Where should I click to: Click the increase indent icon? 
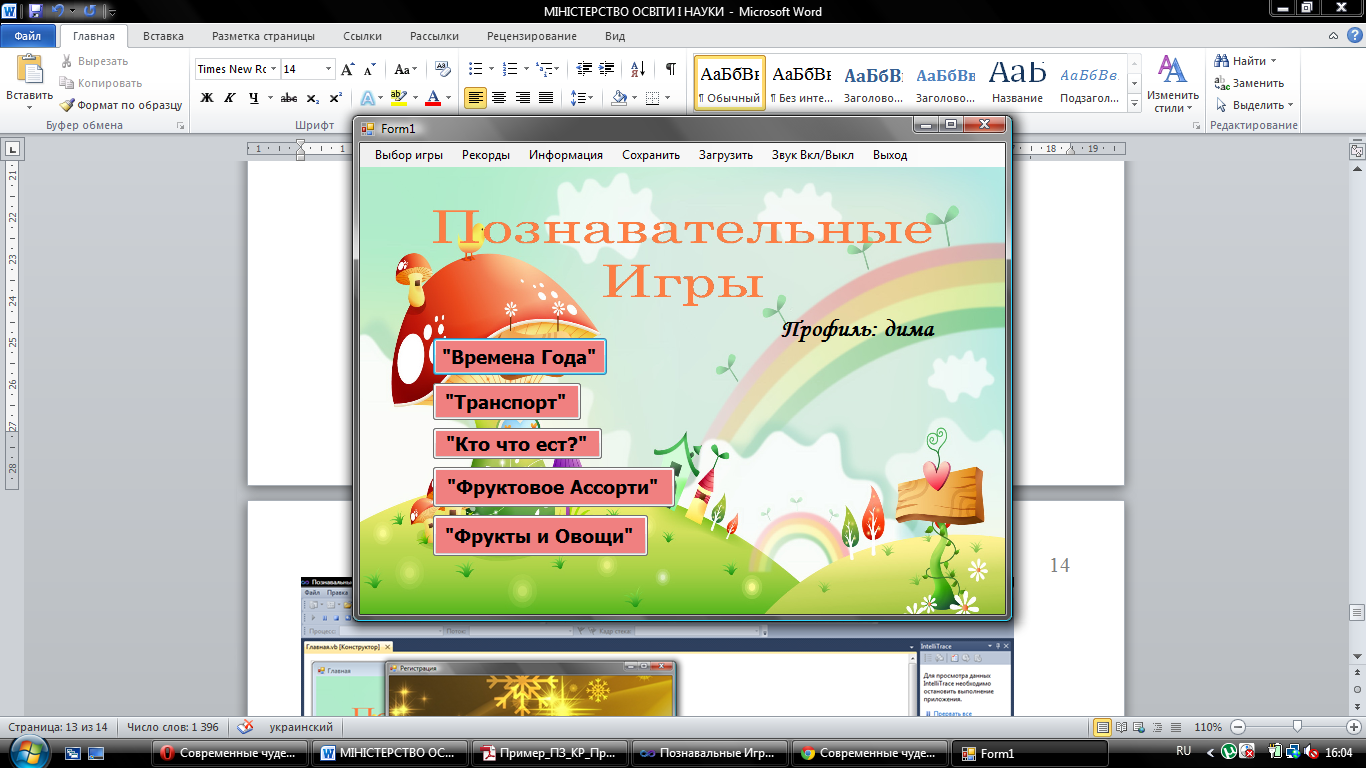coord(608,69)
